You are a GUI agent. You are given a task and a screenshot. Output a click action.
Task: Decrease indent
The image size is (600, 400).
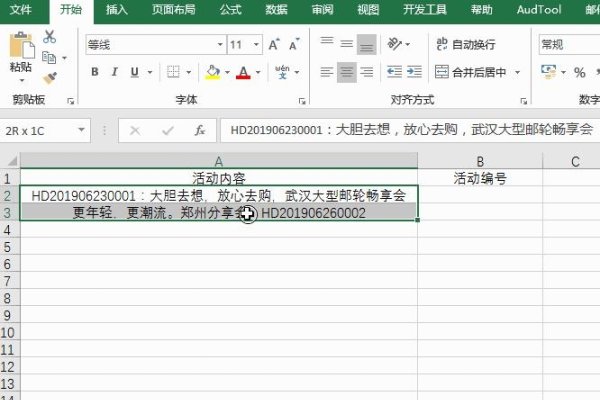coord(394,72)
